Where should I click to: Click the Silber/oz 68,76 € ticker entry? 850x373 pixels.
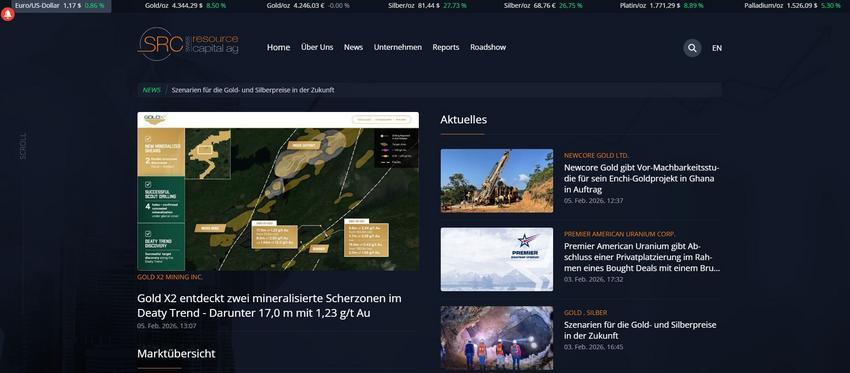(543, 6)
